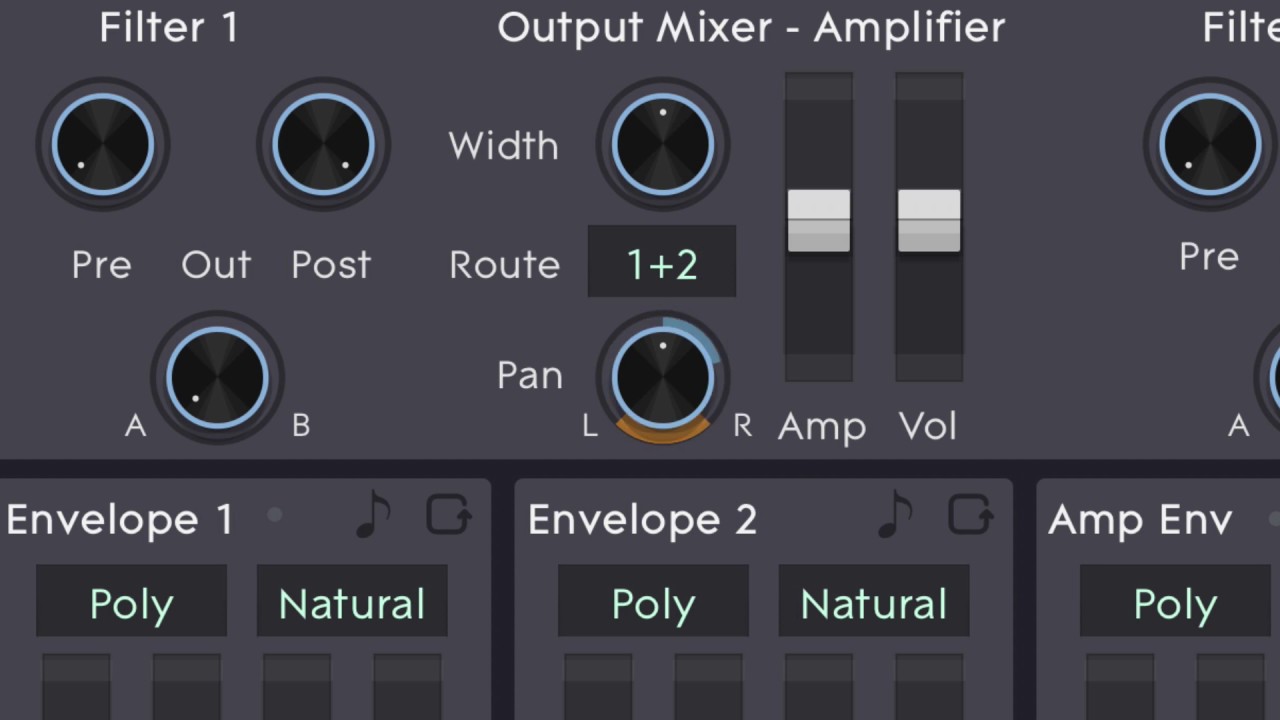Open Amp Env Poly mode dropdown
1280x720 pixels.
click(x=1175, y=601)
